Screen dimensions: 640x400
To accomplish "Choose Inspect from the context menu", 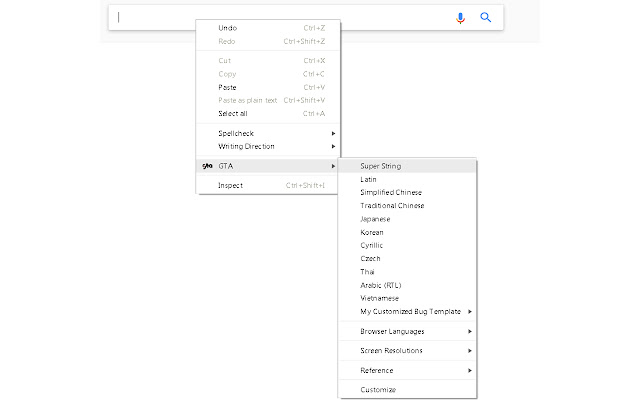I will (231, 185).
